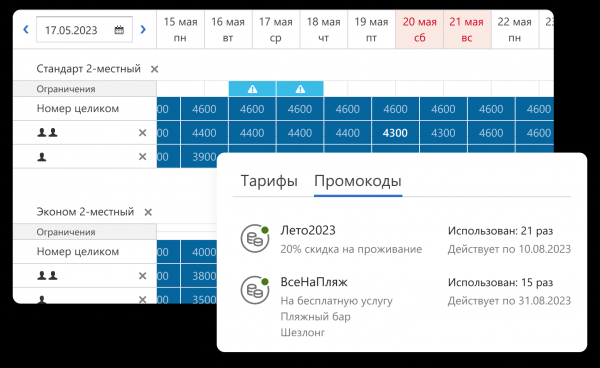Click Действует по 10.08.2023 text
This screenshot has height=368, width=600.
point(509,249)
